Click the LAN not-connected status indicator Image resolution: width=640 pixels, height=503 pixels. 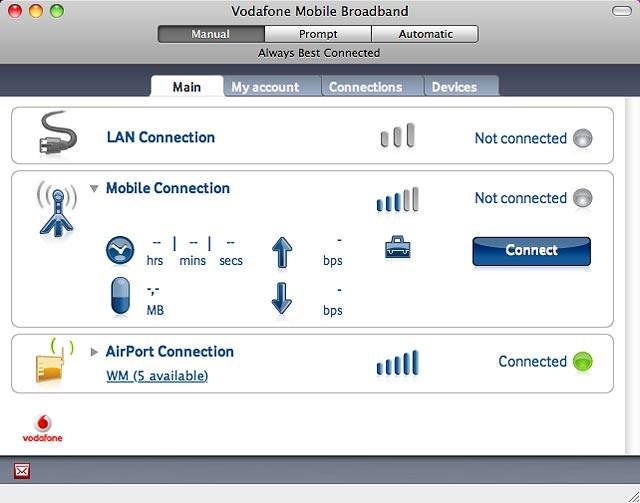coord(582,138)
